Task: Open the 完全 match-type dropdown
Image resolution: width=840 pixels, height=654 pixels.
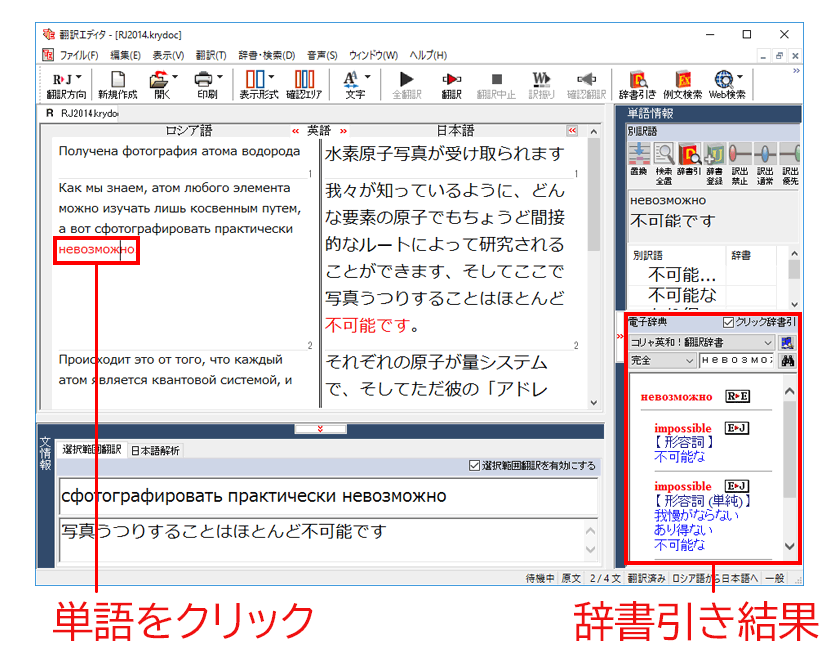Action: tap(662, 361)
